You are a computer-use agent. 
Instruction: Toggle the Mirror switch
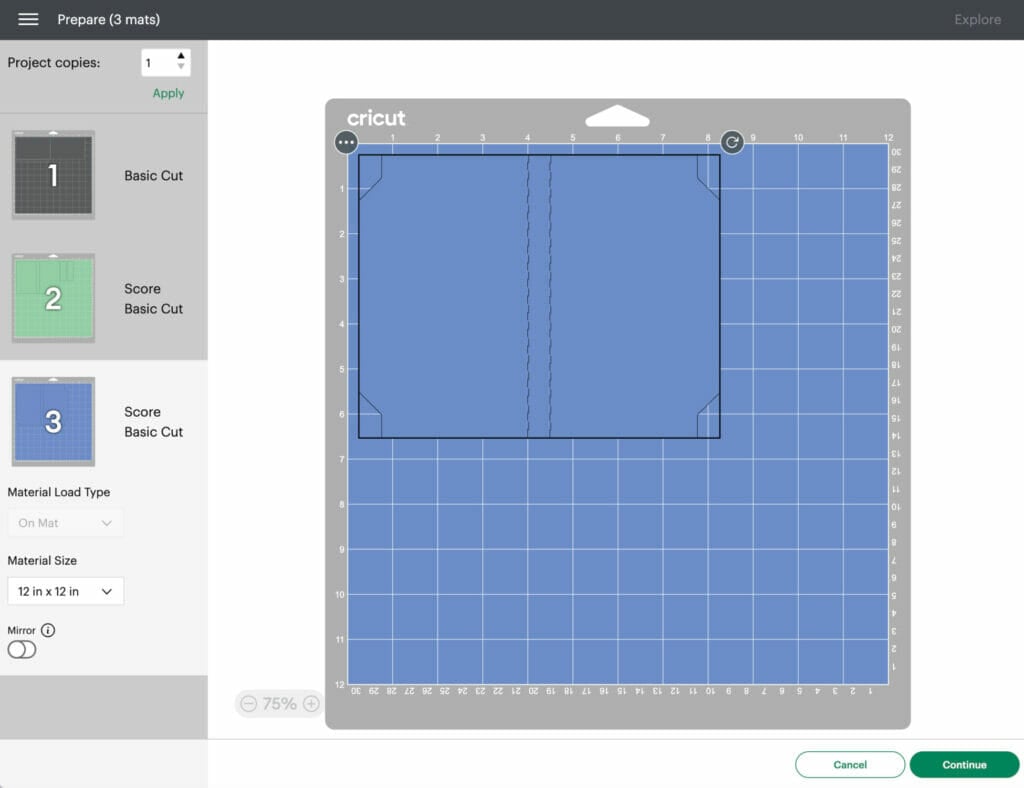pyautogui.click(x=21, y=650)
